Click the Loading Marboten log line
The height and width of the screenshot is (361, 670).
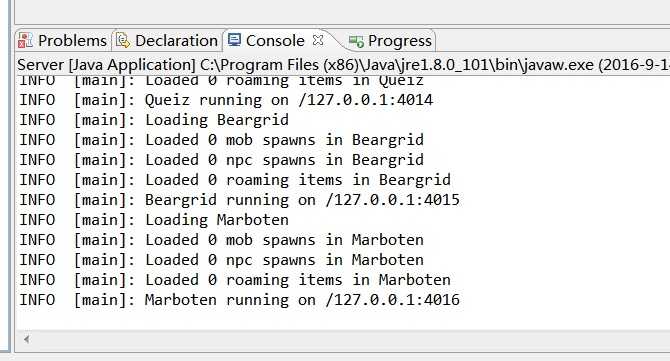point(154,220)
